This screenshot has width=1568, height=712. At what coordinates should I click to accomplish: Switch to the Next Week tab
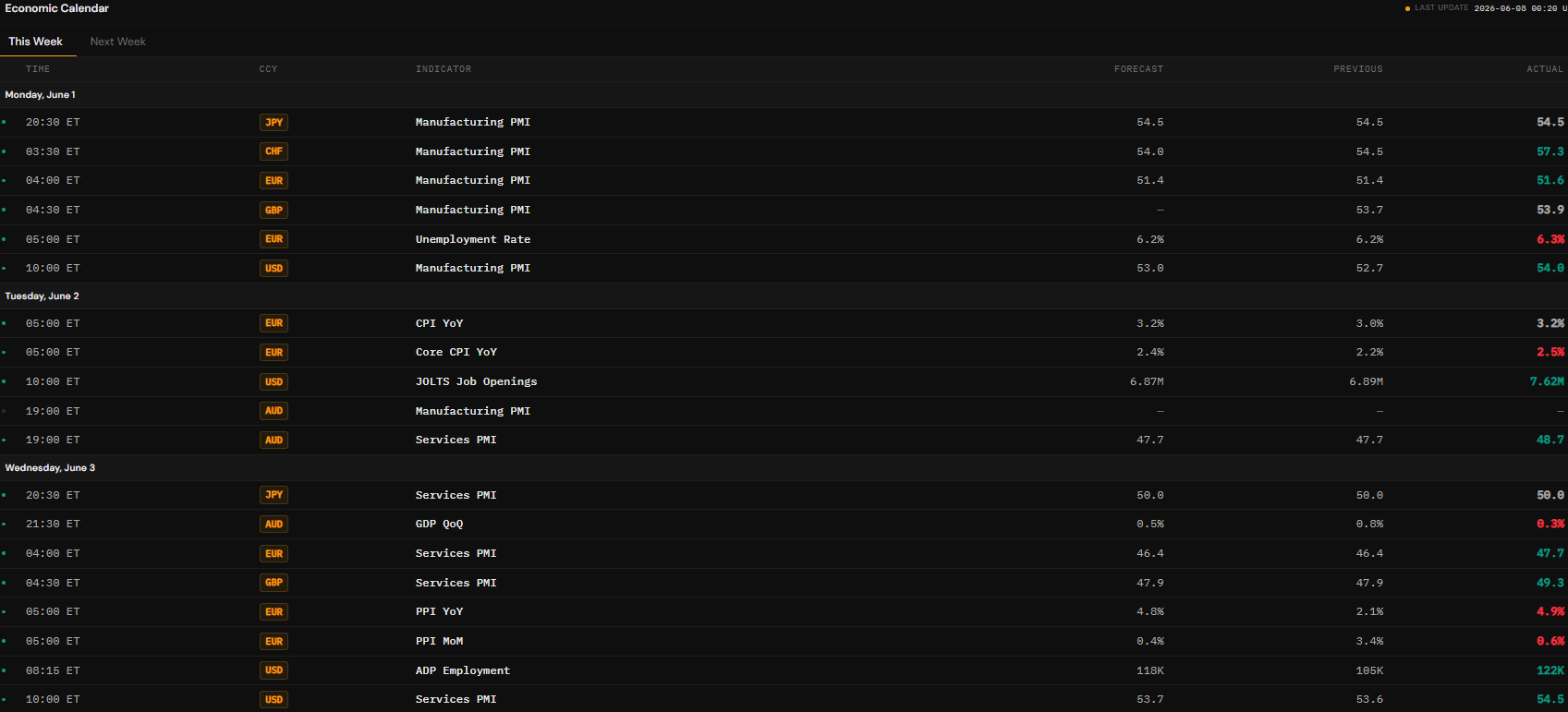(x=117, y=42)
